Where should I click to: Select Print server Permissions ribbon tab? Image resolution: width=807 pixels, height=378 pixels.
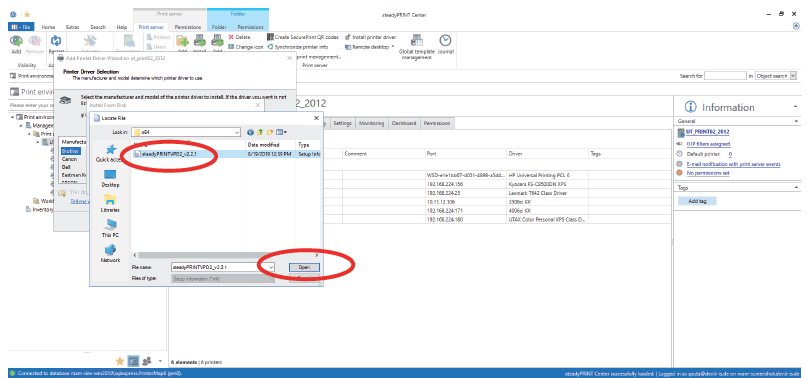[x=188, y=27]
